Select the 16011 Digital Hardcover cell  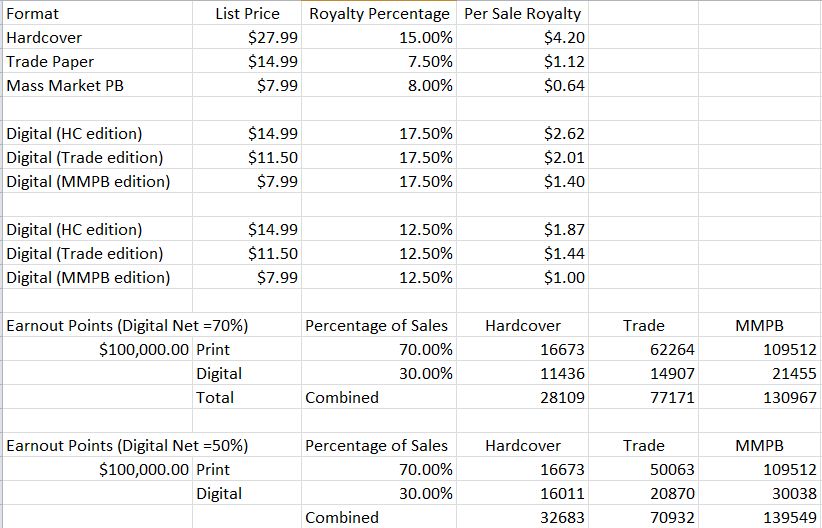(523, 493)
